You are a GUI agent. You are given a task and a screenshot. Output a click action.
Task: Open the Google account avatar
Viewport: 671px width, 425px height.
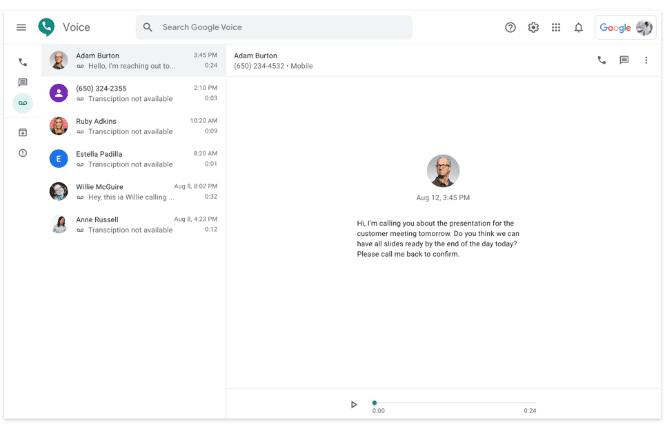(644, 27)
